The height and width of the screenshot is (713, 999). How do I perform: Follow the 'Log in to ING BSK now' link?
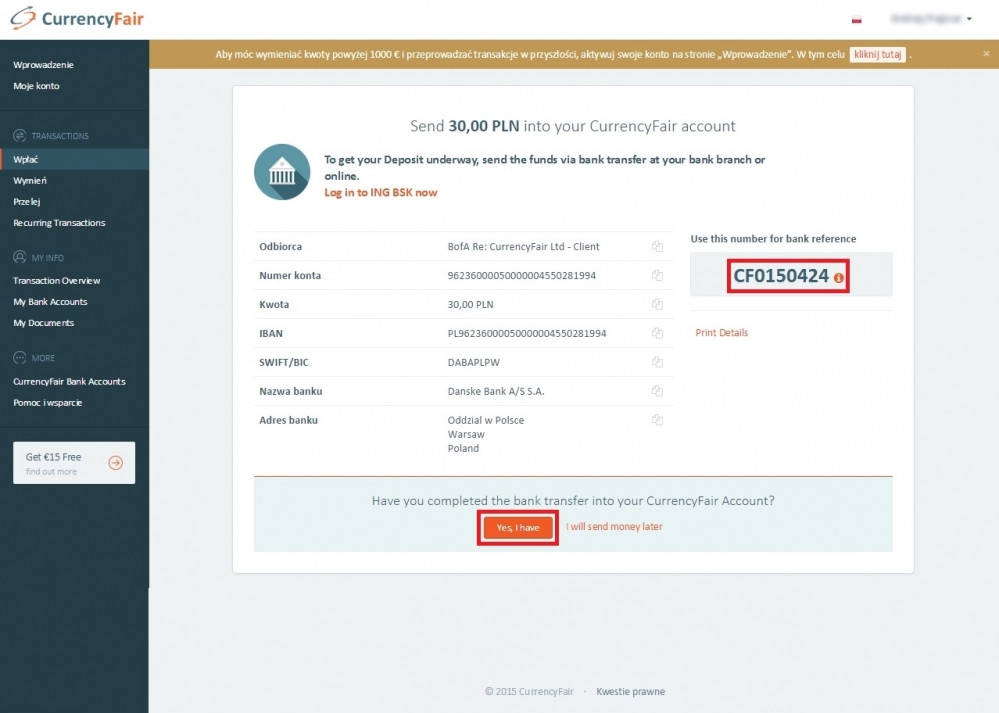coord(381,192)
